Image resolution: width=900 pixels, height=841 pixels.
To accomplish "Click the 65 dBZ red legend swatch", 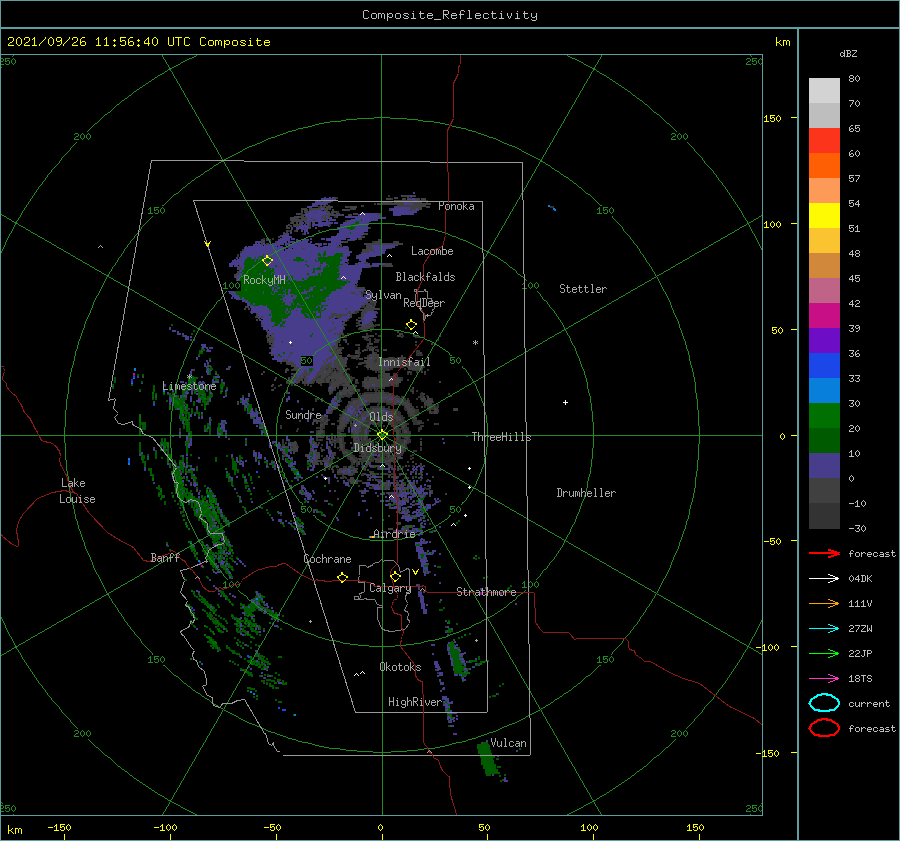I will point(824,141).
